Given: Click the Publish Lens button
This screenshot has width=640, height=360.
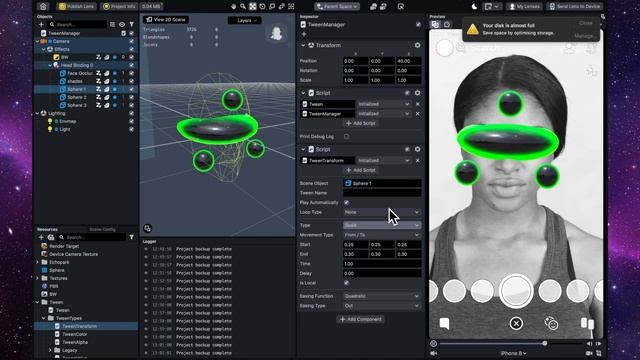Looking at the screenshot, I should click(76, 6).
